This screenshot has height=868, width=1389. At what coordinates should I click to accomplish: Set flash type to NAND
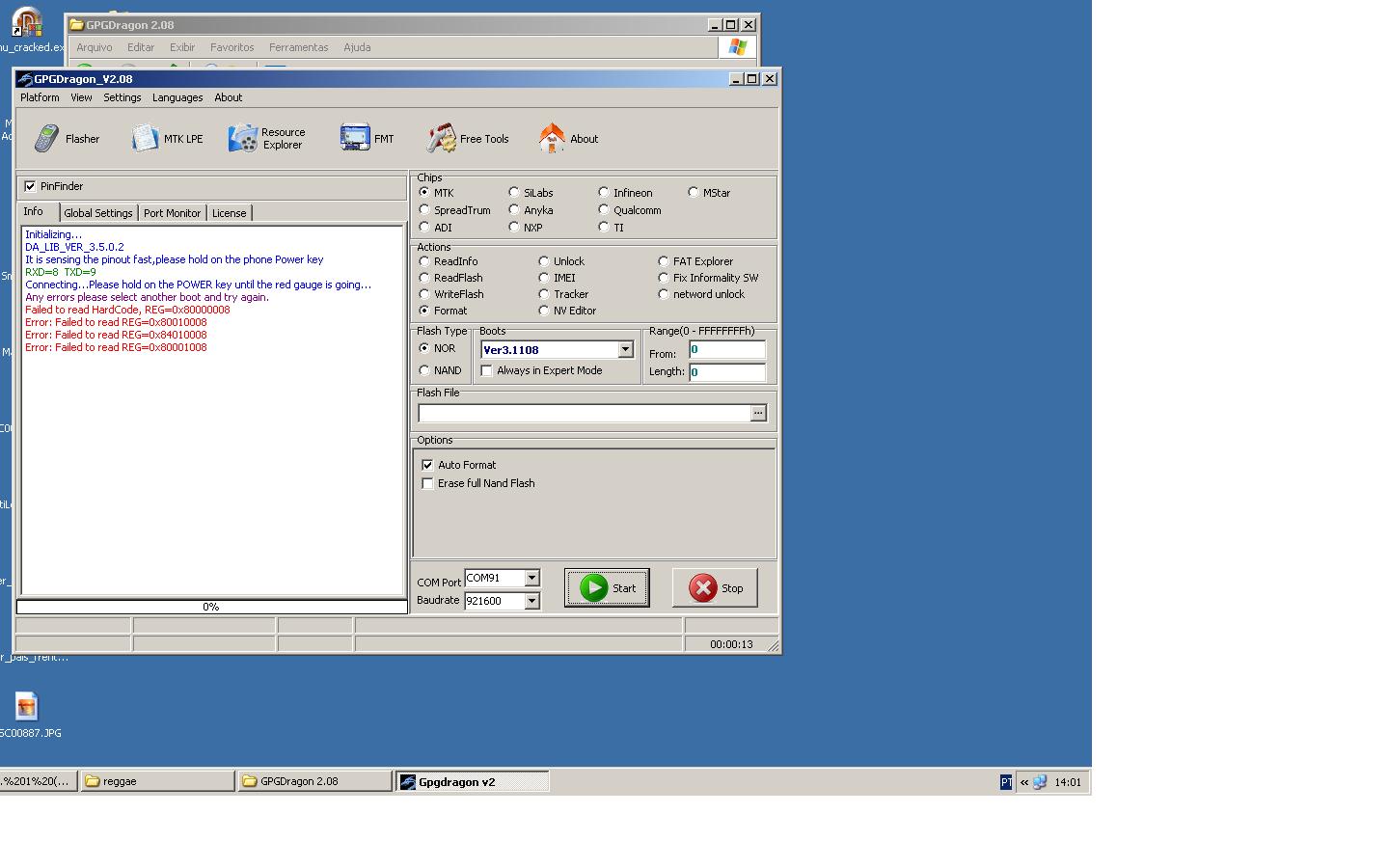(x=424, y=370)
